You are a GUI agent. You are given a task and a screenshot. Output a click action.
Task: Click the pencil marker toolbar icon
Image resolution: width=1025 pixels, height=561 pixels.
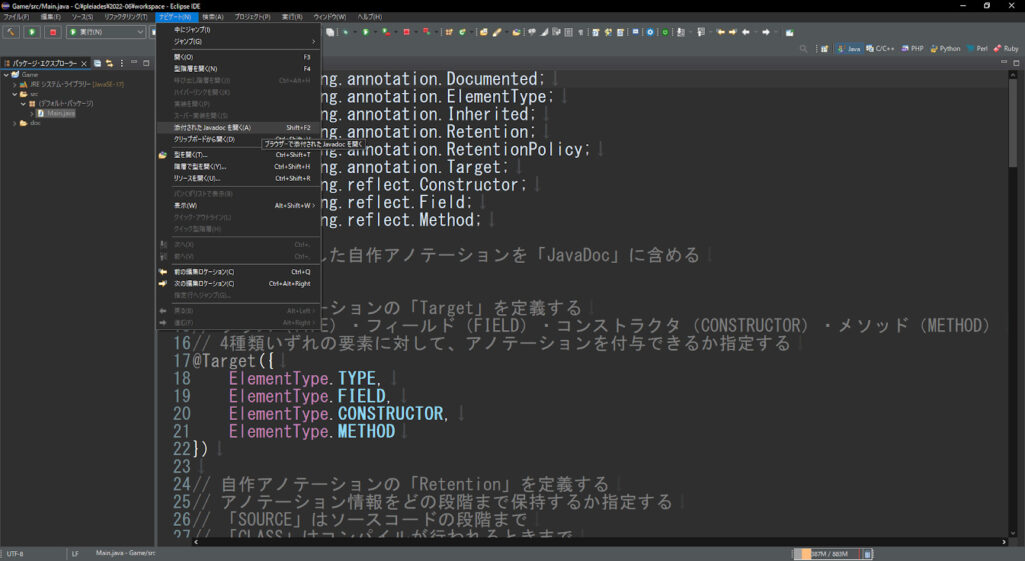[497, 31]
